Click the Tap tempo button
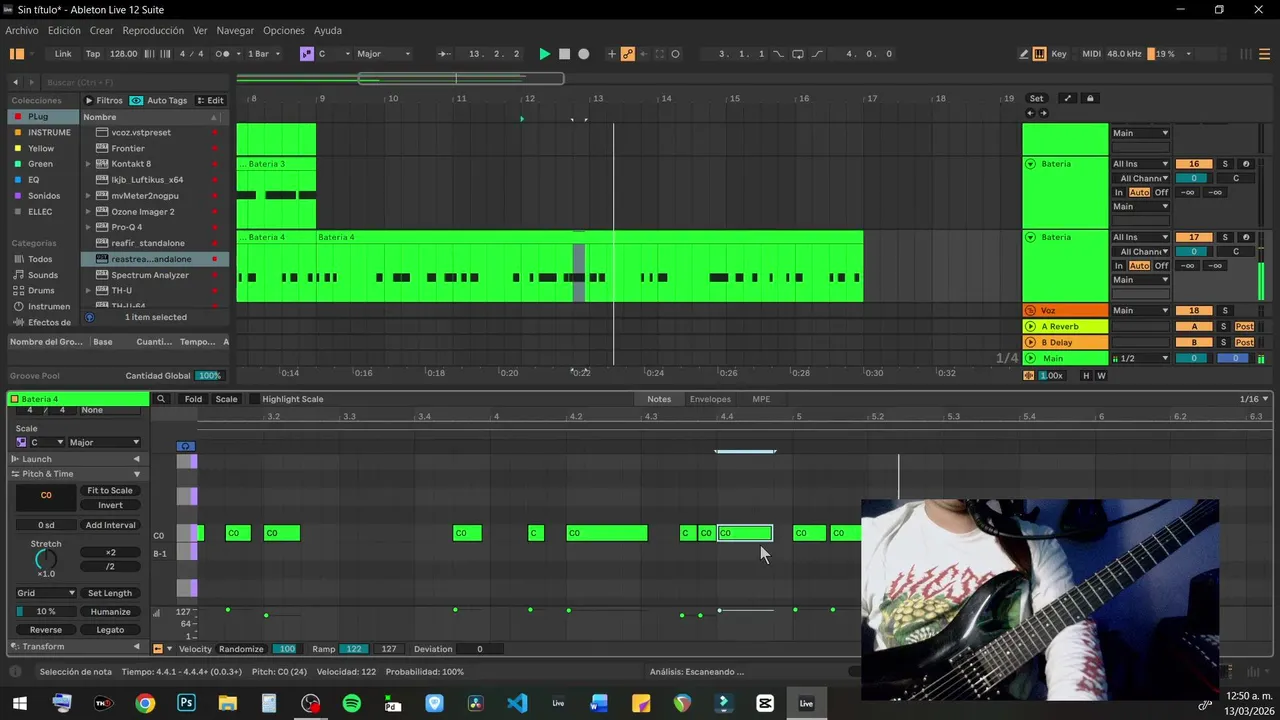This screenshot has height=720, width=1280. pos(93,54)
